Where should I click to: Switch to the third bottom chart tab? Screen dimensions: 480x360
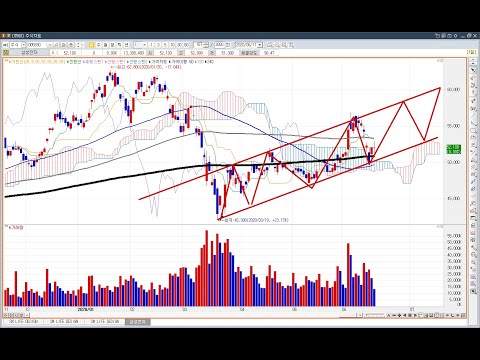[x=105, y=322]
